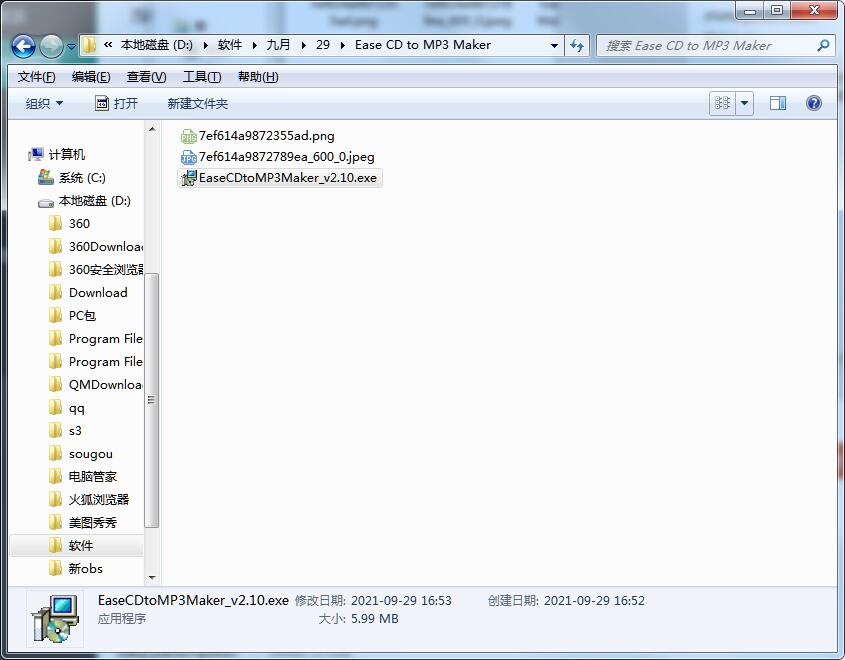Image resolution: width=845 pixels, height=660 pixels.
Task: Select EaseCDtoMP3Maker_v2.10.exe in file list
Action: point(279,178)
